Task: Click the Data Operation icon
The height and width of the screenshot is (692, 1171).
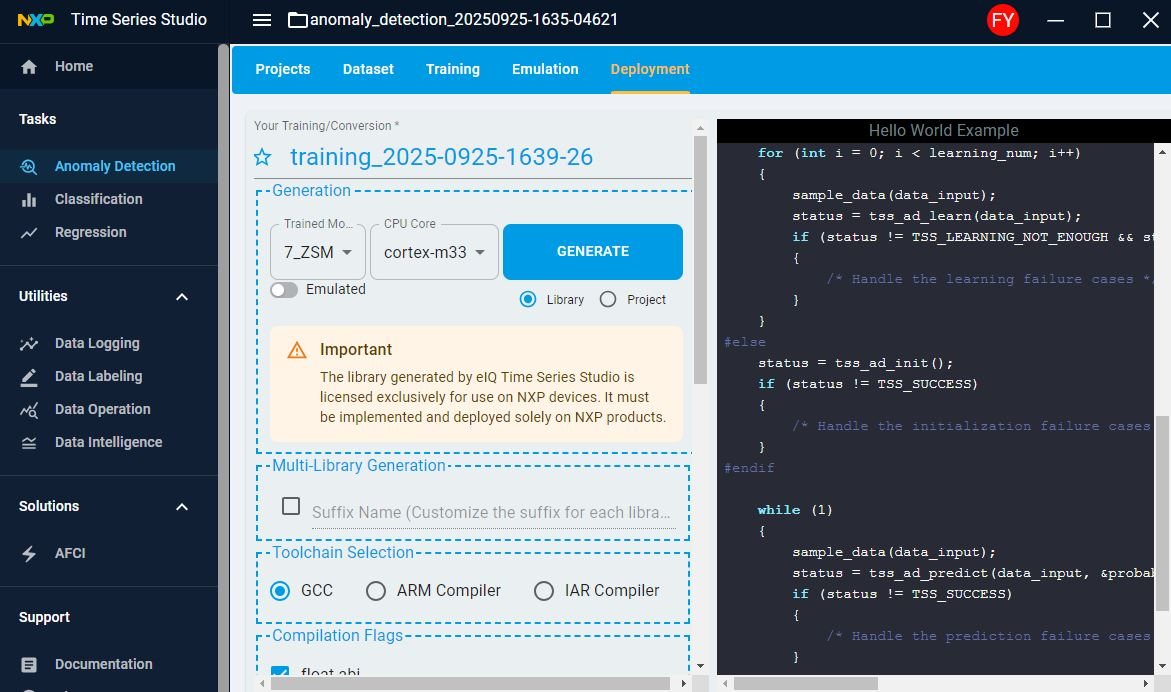Action: [x=29, y=410]
